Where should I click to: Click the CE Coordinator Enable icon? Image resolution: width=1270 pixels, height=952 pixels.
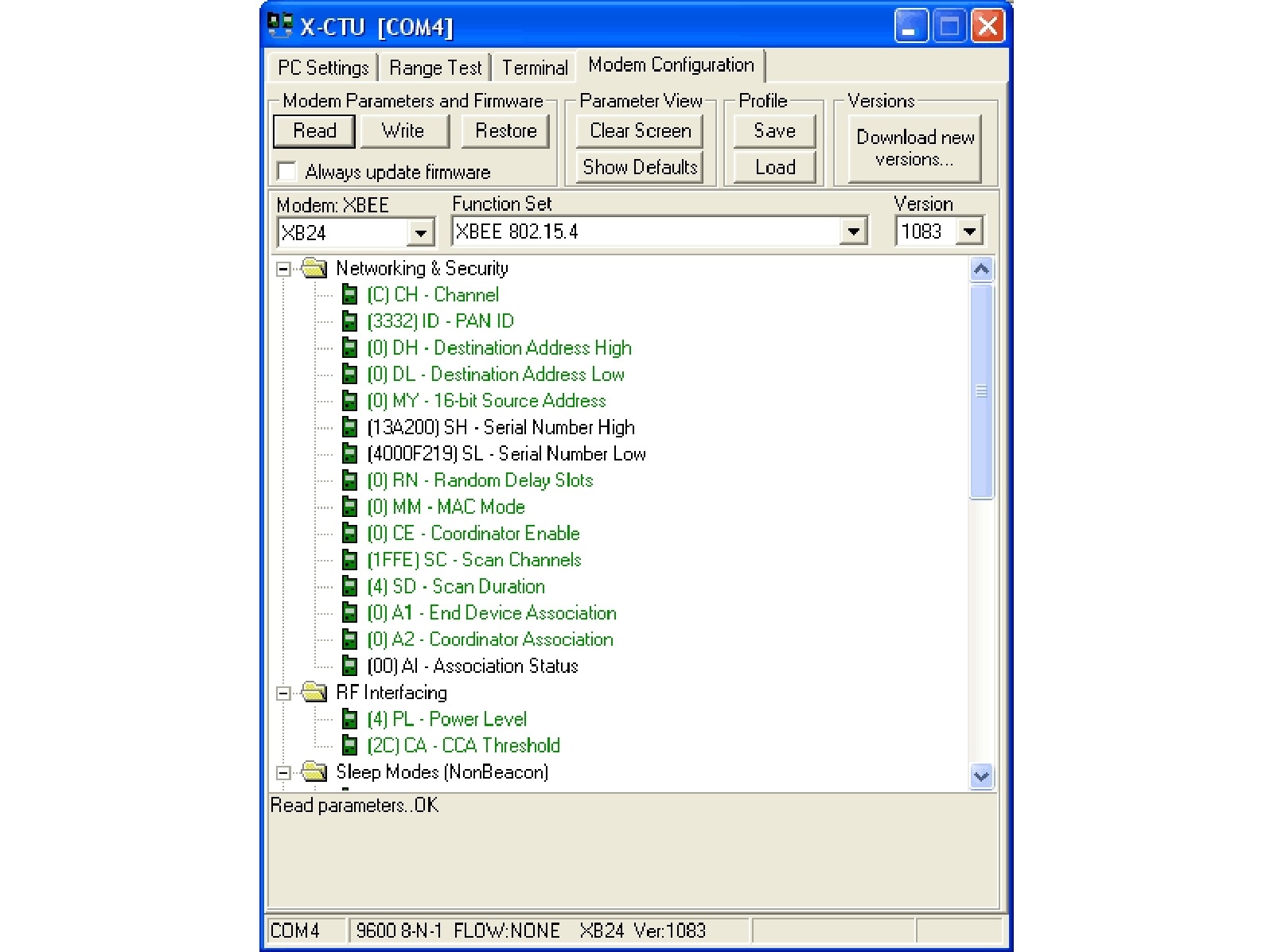349,534
